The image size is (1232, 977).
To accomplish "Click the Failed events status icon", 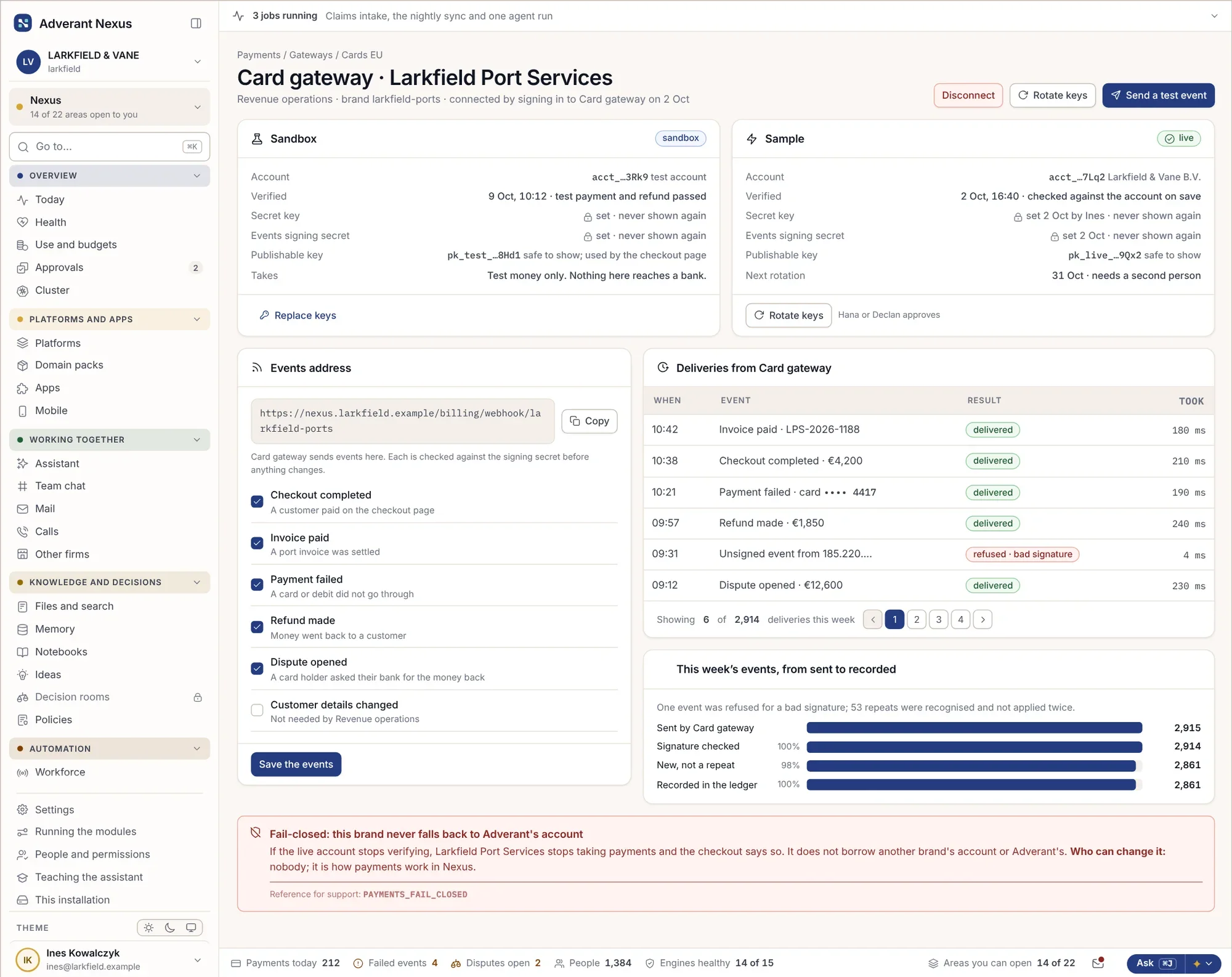I will [x=358, y=963].
